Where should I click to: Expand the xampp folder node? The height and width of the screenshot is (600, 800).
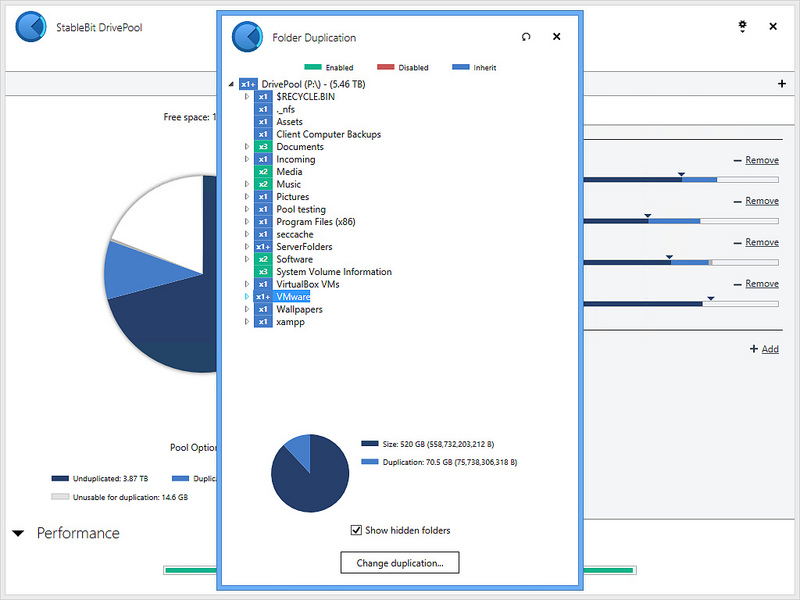click(x=247, y=321)
